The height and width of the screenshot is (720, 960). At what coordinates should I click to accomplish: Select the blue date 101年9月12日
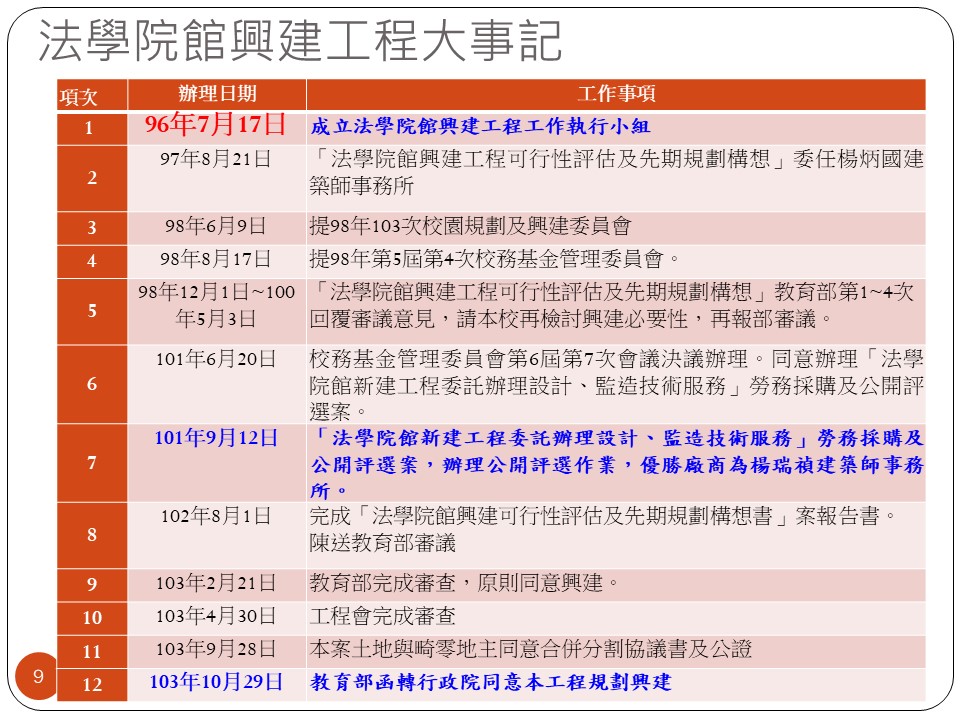[x=216, y=438]
